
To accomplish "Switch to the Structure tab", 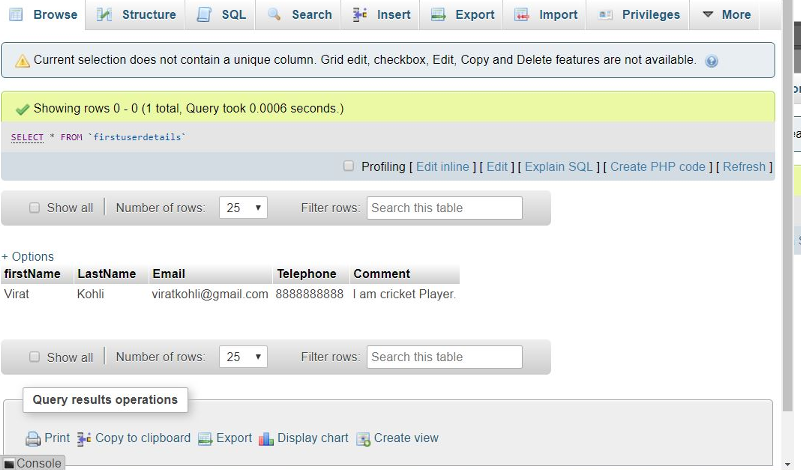I will [137, 14].
